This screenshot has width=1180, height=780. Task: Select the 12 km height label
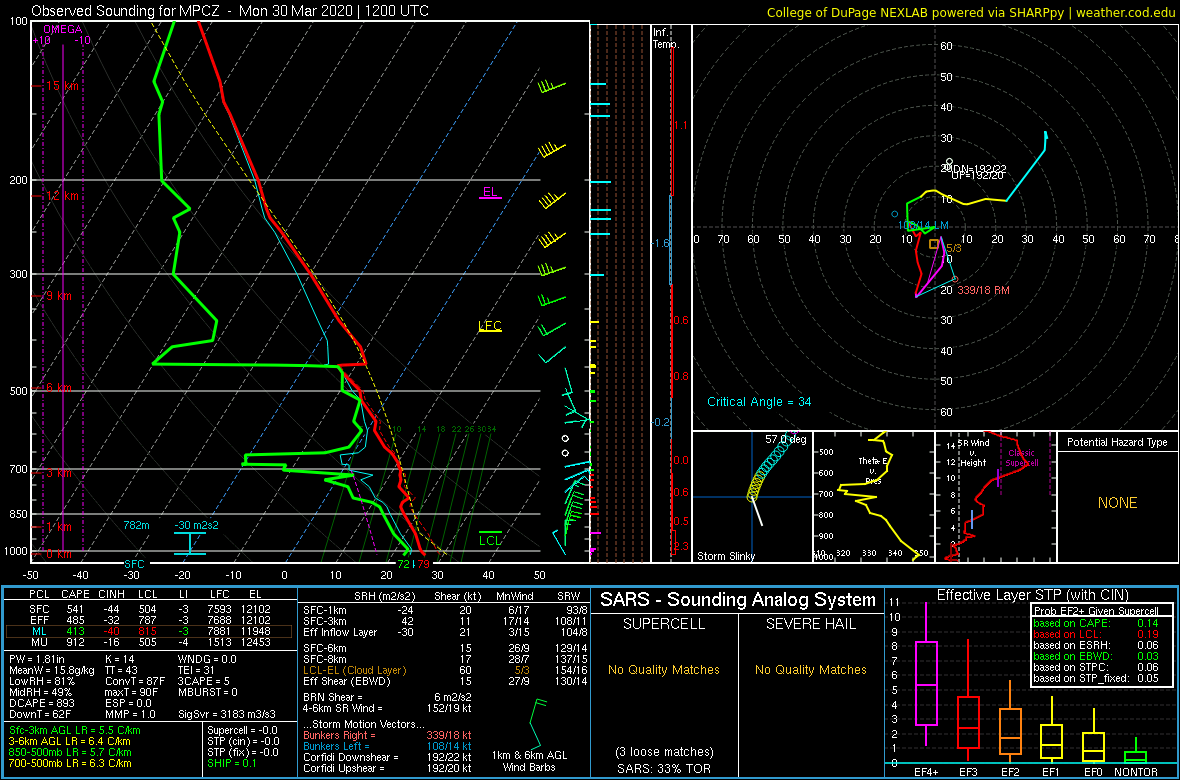pyautogui.click(x=62, y=196)
